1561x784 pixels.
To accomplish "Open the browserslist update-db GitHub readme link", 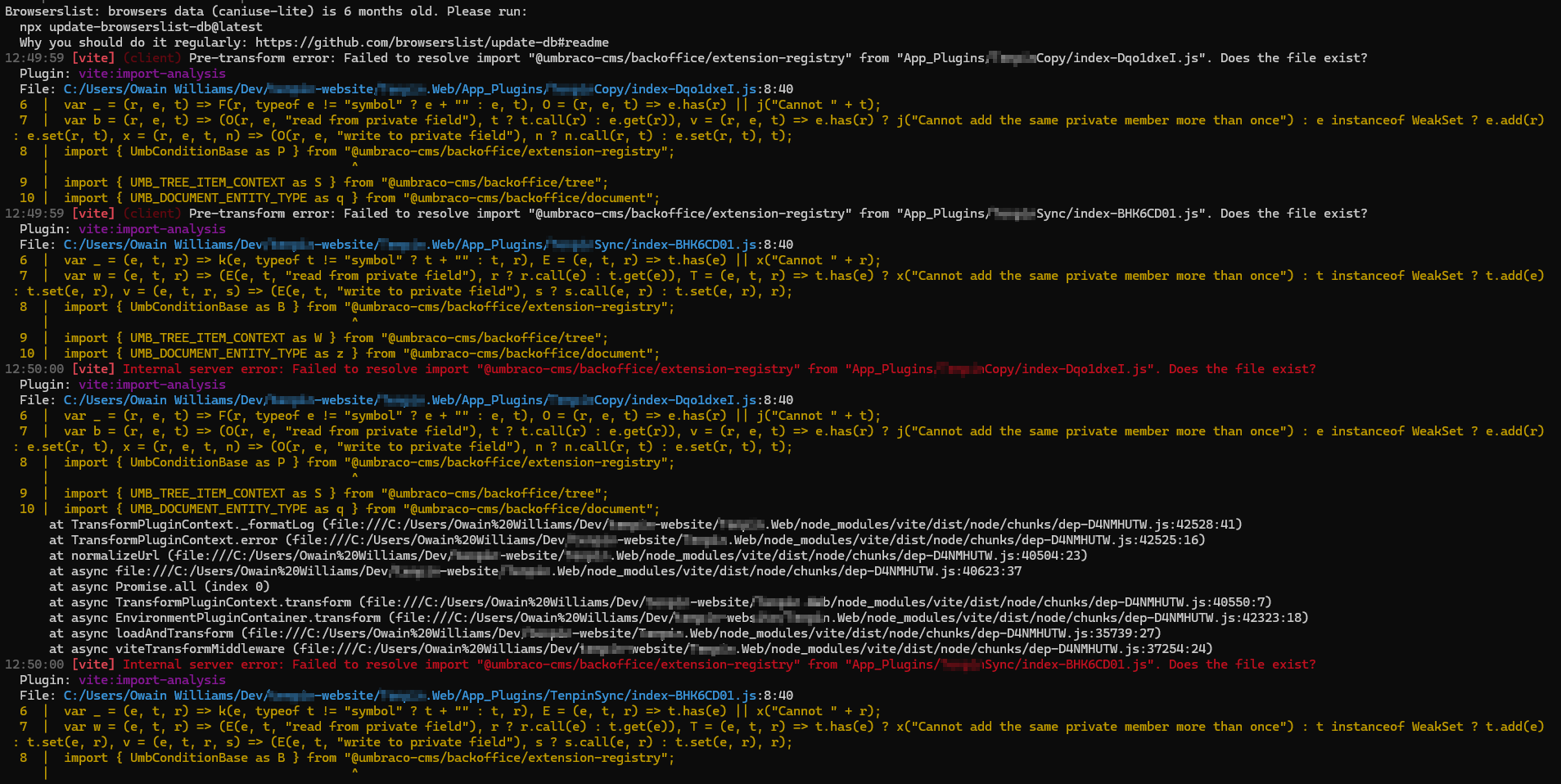I will (x=431, y=43).
